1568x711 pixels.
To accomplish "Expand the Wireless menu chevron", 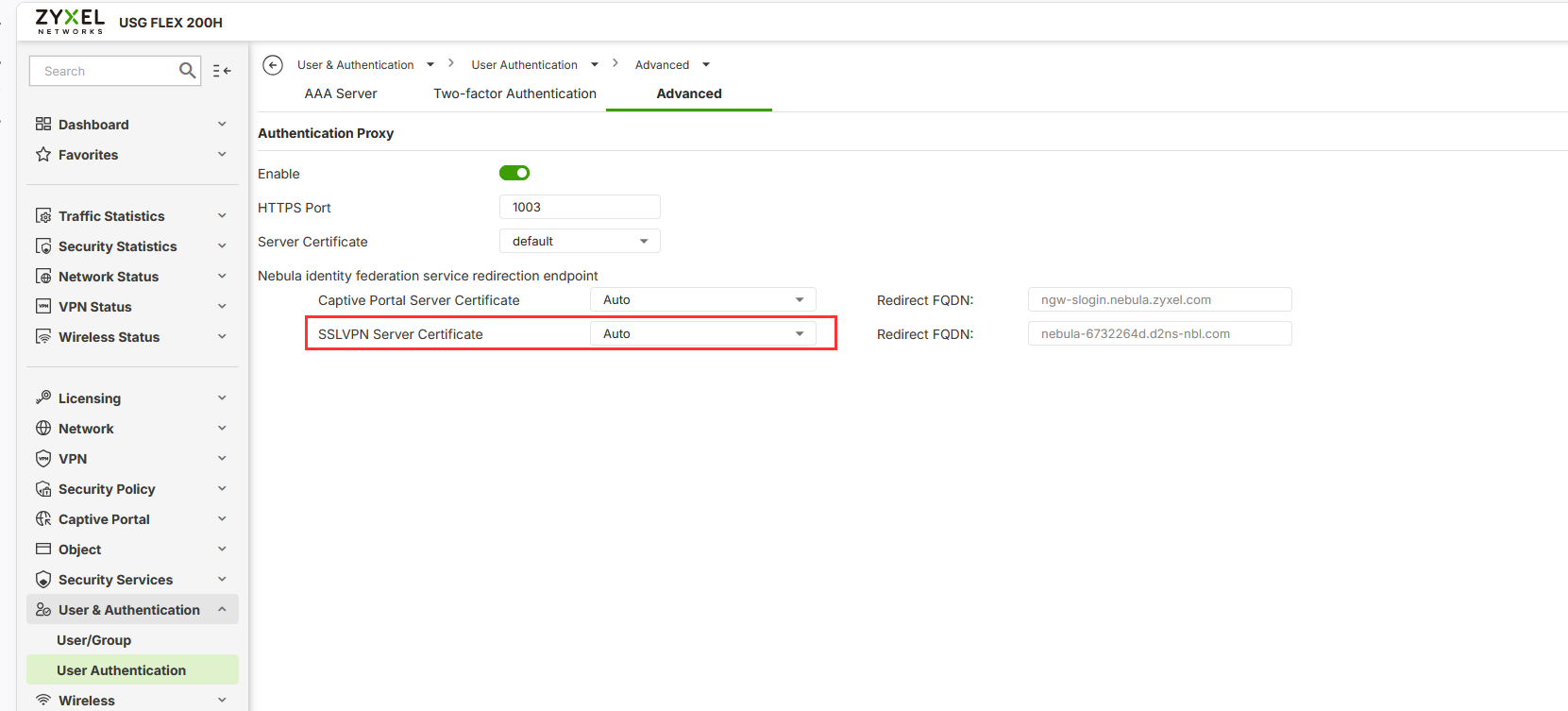I will point(222,700).
